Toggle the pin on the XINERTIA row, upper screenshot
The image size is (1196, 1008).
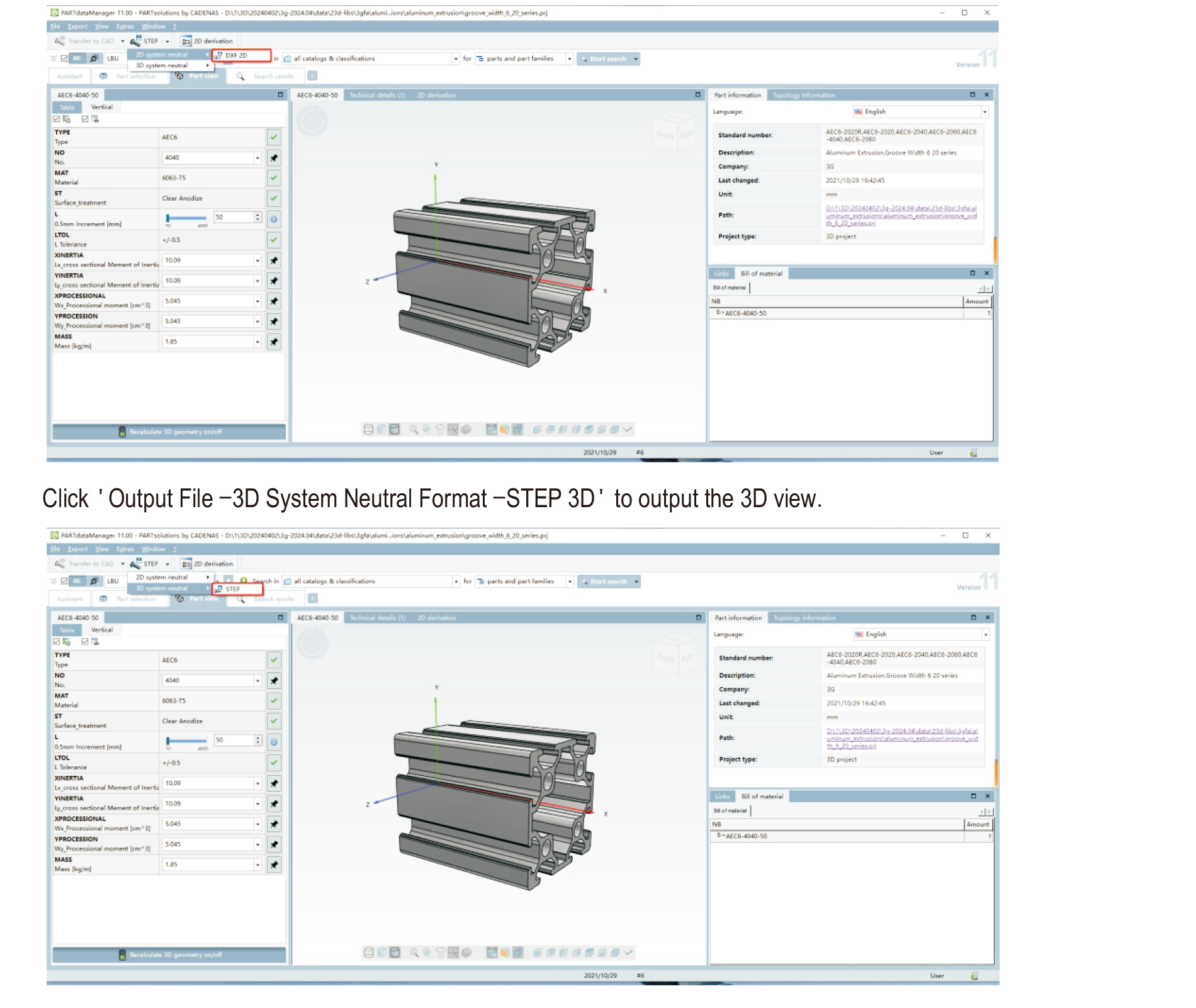coord(274,260)
